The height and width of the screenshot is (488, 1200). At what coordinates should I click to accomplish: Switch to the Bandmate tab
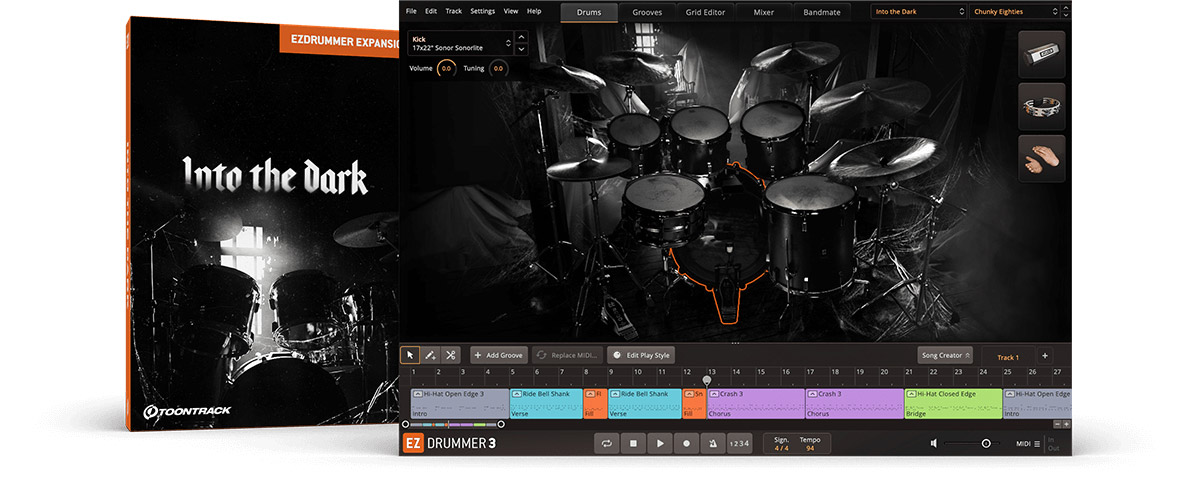(x=822, y=12)
